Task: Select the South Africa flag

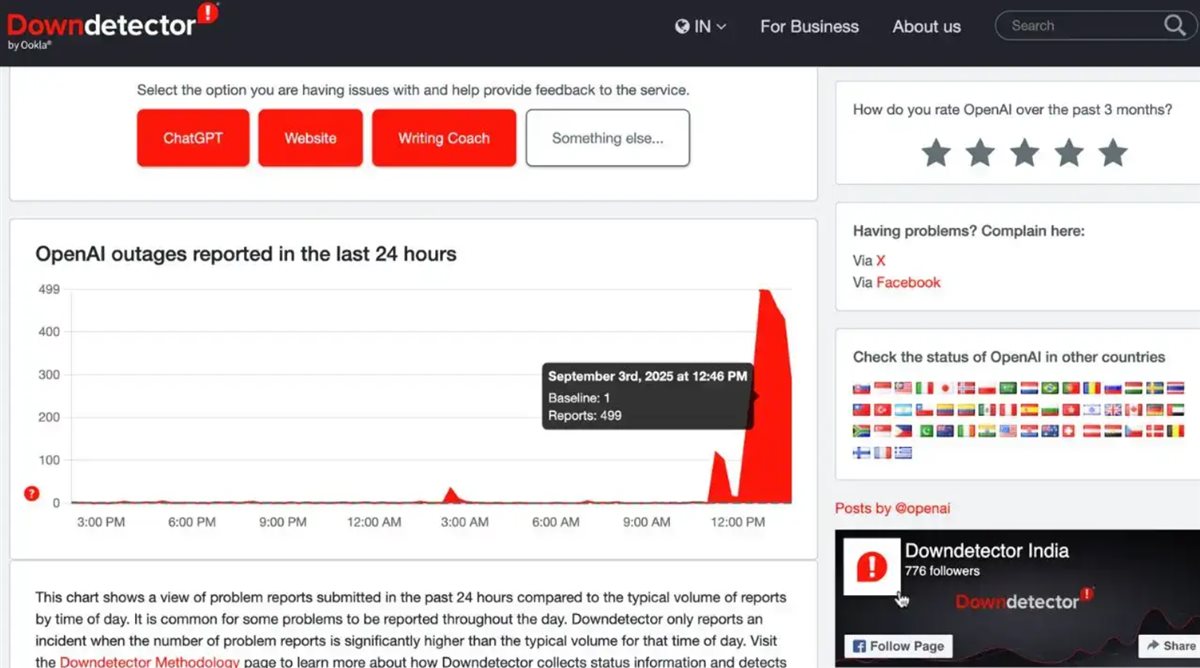Action: pos(861,431)
